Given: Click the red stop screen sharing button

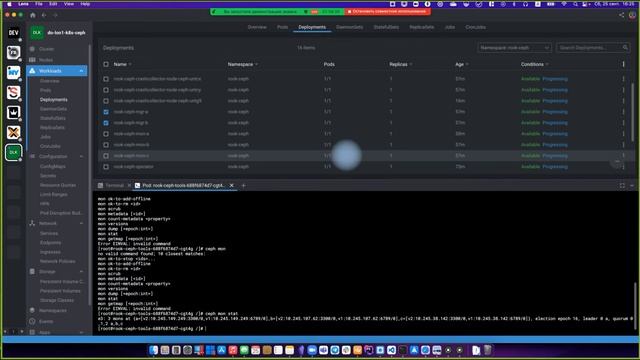Looking at the screenshot, I should pos(387,11).
